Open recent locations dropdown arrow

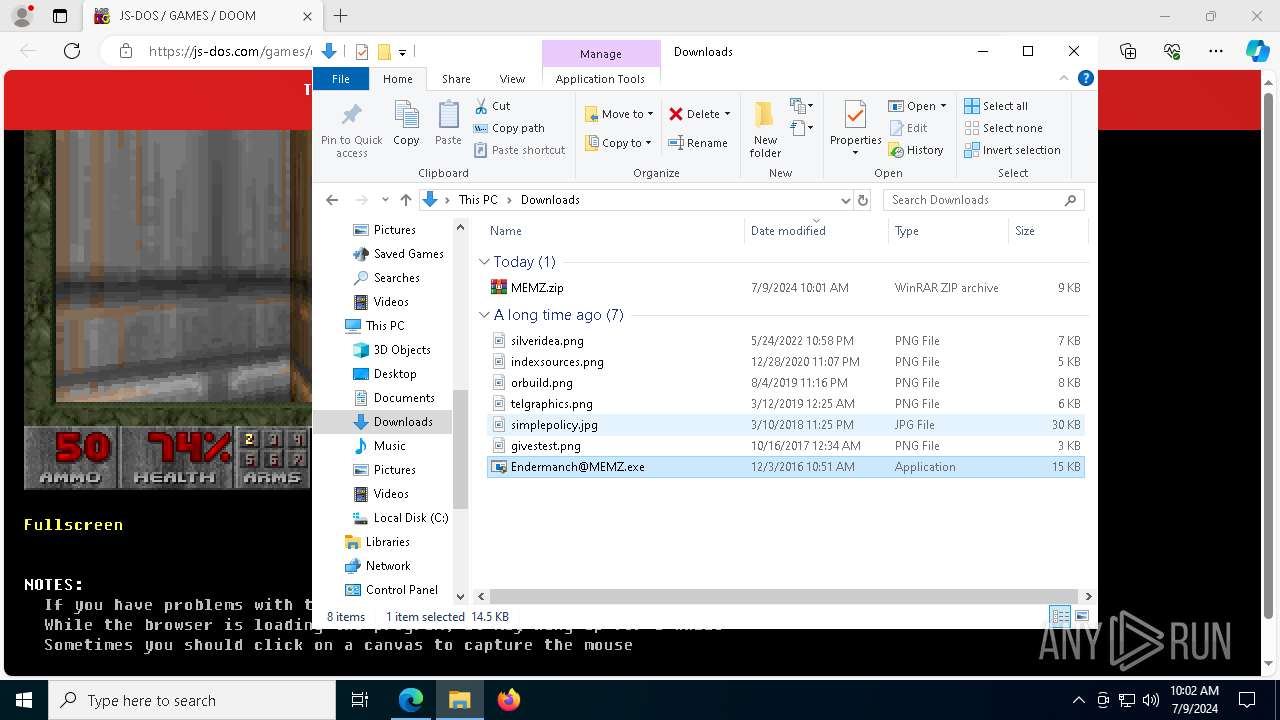pyautogui.click(x=385, y=200)
